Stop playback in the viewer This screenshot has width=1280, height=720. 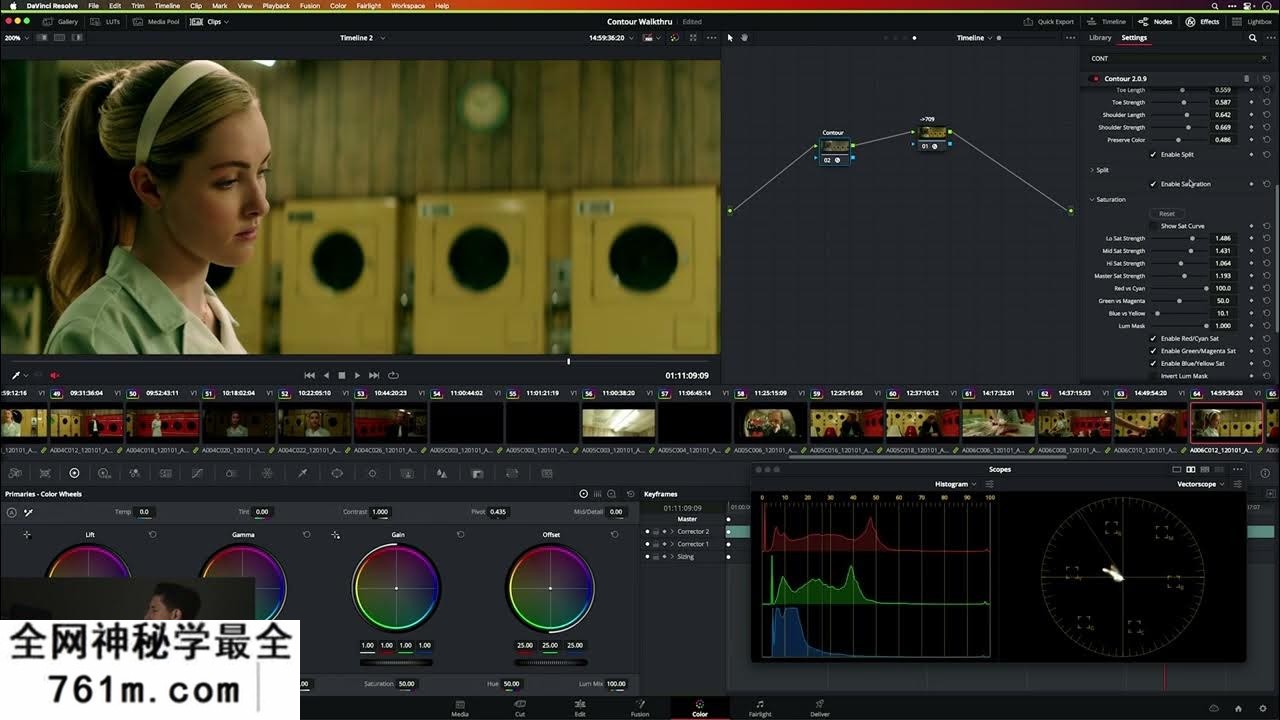pos(341,375)
